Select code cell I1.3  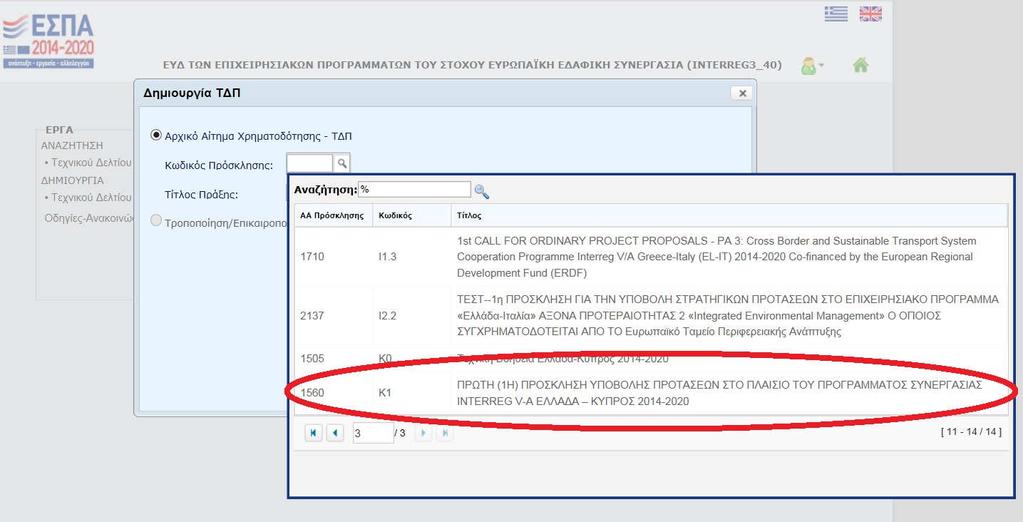(x=388, y=256)
